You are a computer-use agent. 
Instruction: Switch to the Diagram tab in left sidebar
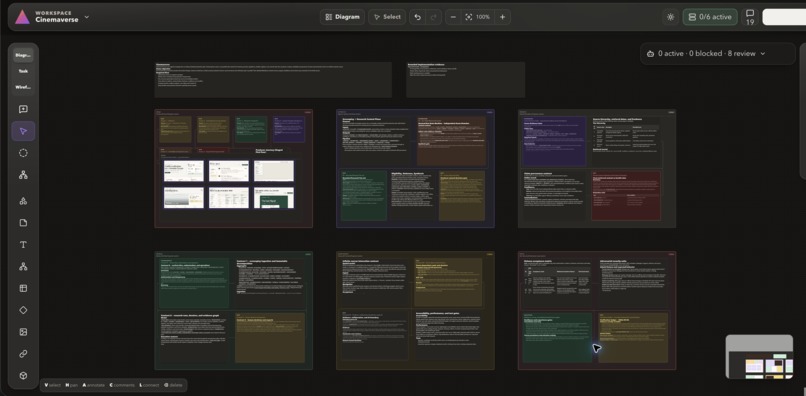tap(23, 55)
